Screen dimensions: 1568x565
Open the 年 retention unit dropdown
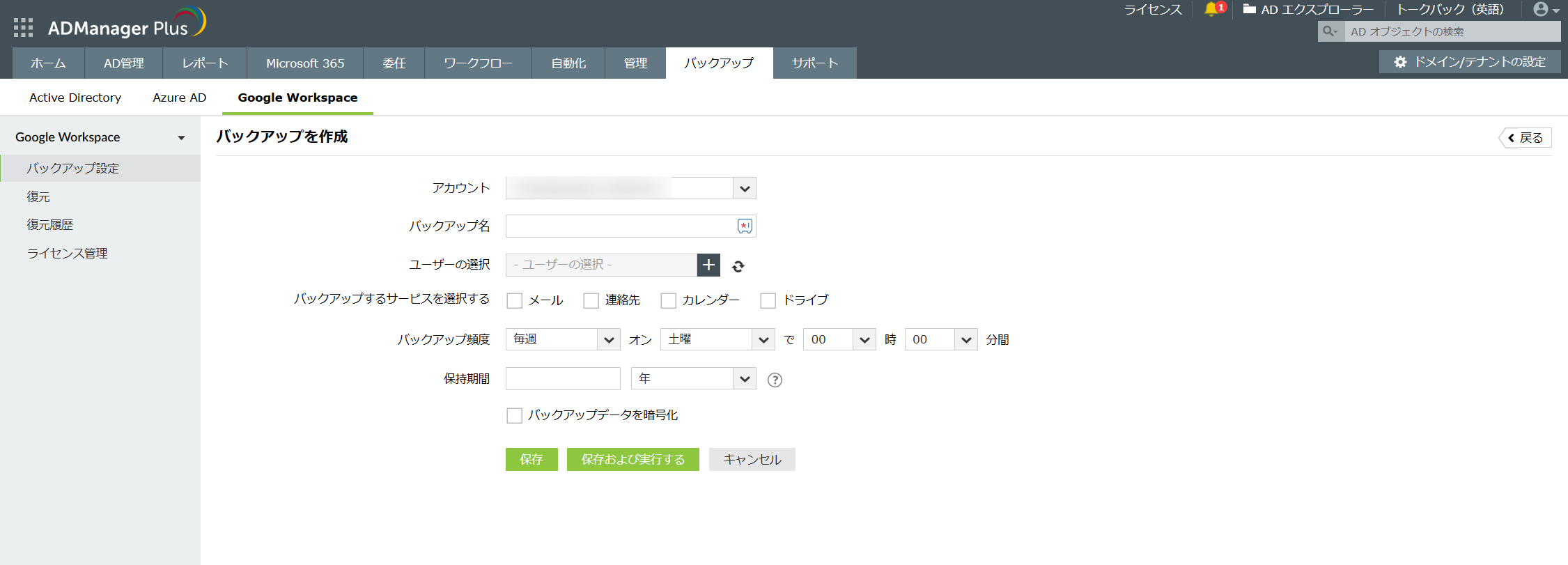point(694,378)
